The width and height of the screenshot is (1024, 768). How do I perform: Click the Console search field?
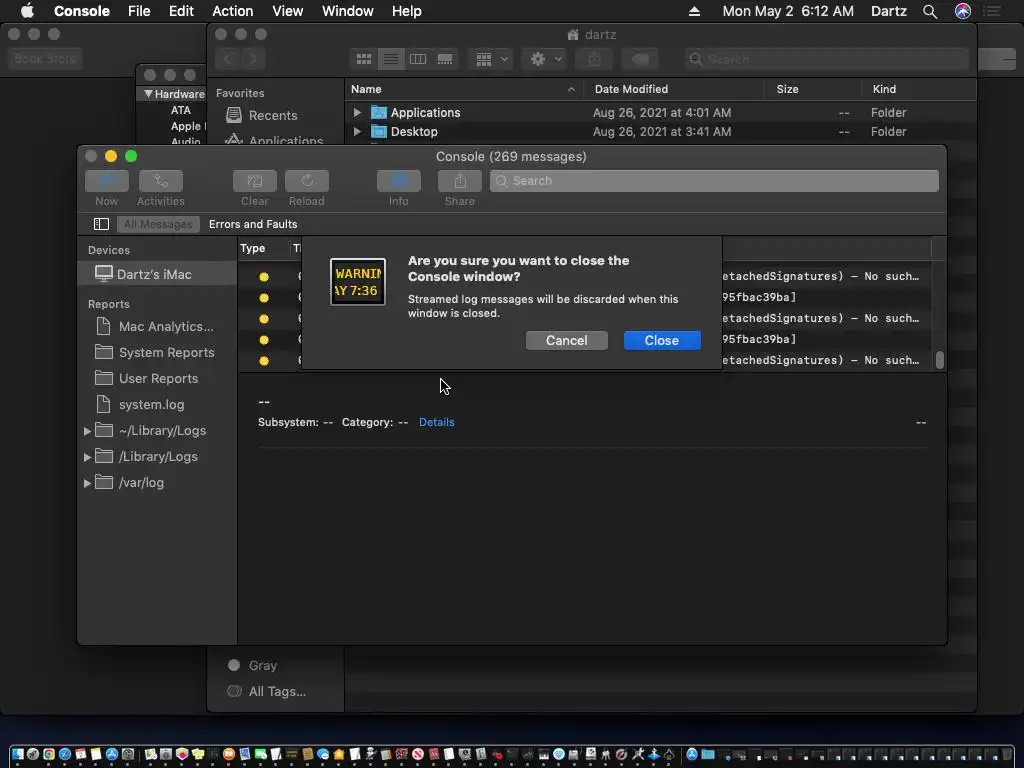(x=714, y=181)
